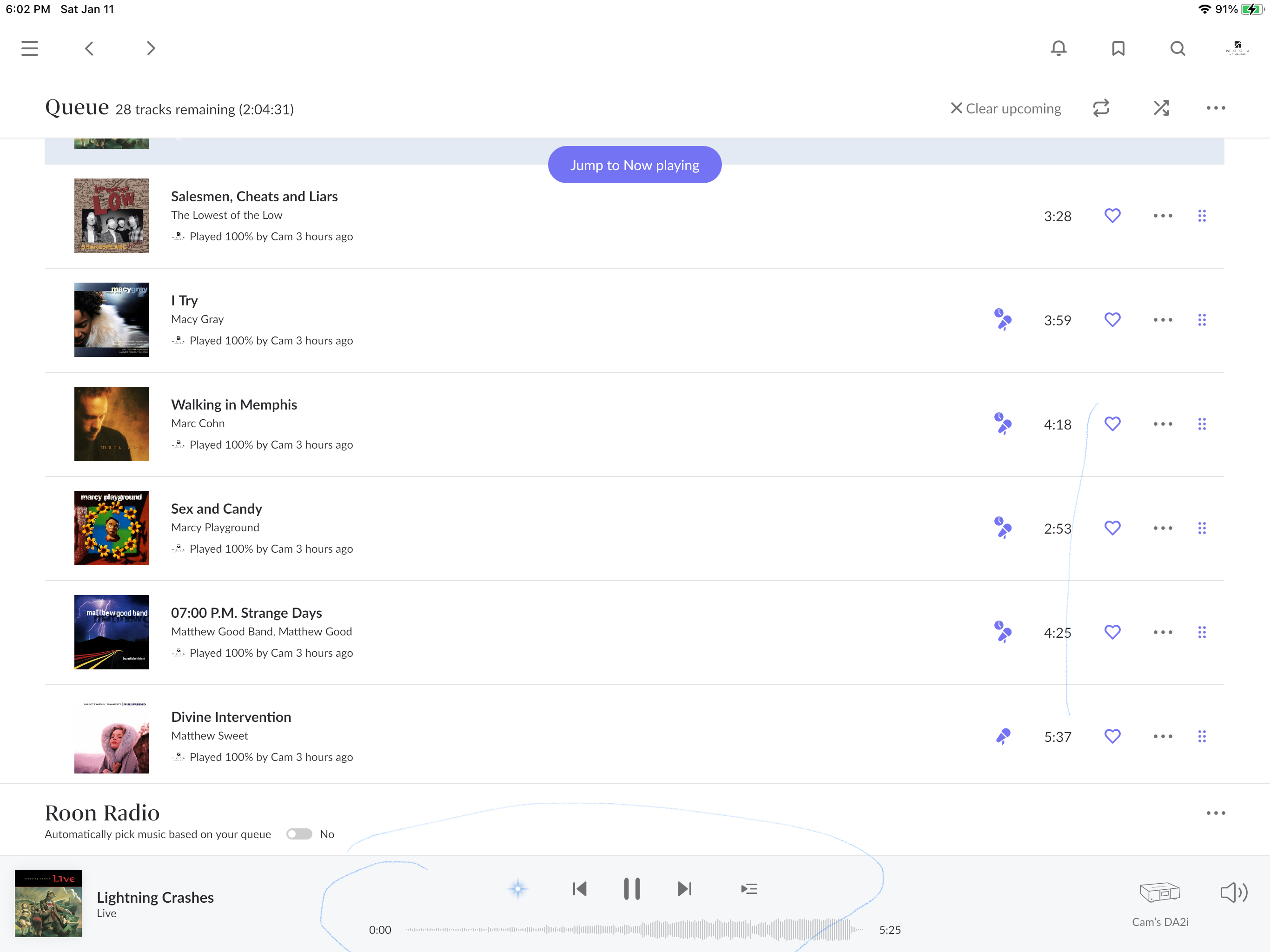The height and width of the screenshot is (952, 1270).
Task: Jump to Now playing
Action: 635,165
